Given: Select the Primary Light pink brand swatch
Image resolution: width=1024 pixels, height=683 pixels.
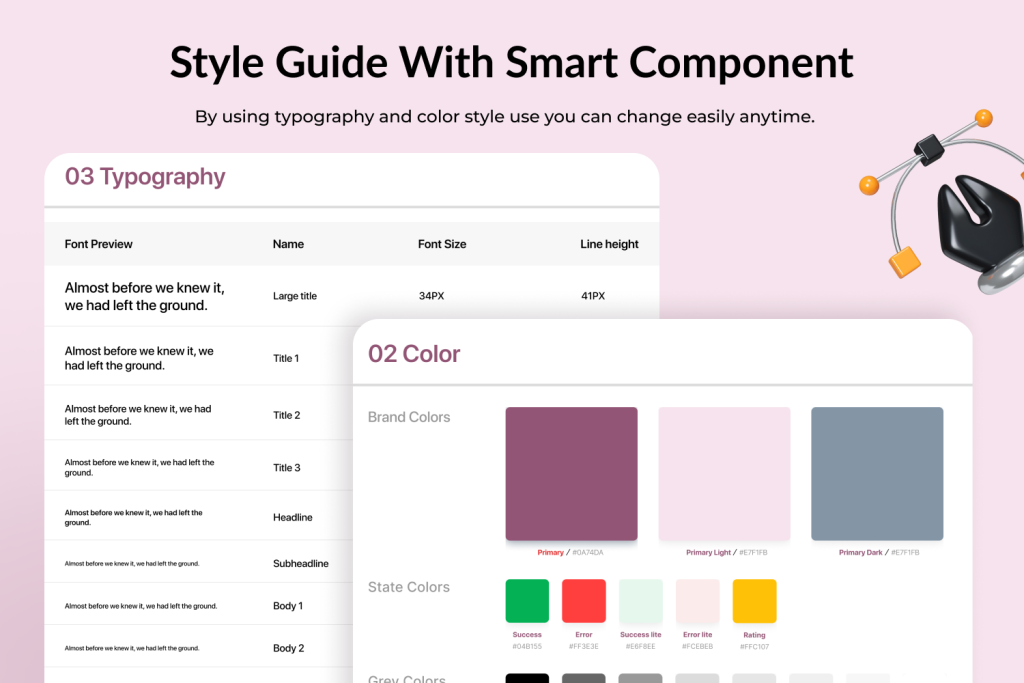Looking at the screenshot, I should (724, 473).
